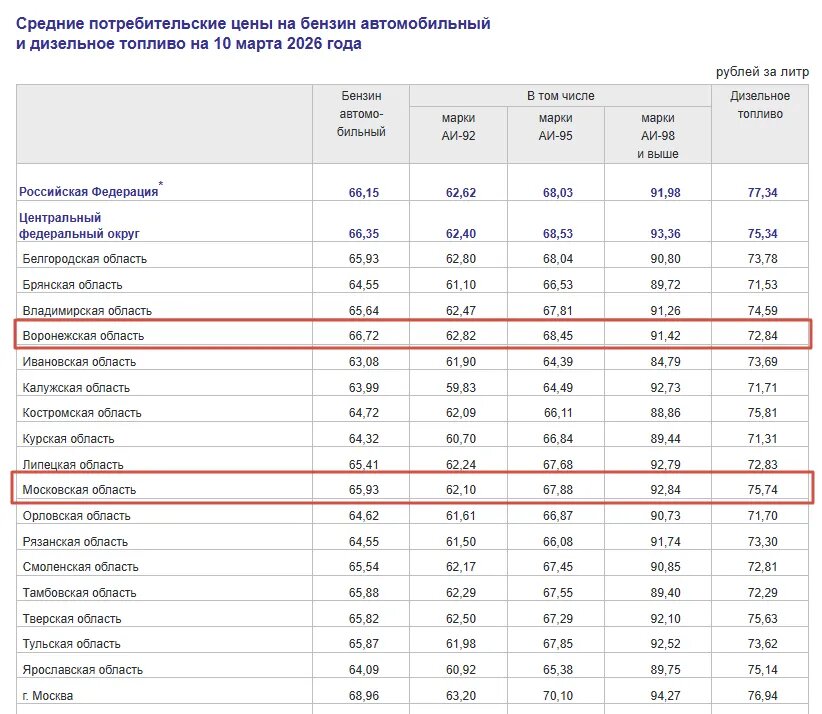The width and height of the screenshot is (822, 714).
Task: Click 'Курская область' row name
Action: (x=68, y=439)
